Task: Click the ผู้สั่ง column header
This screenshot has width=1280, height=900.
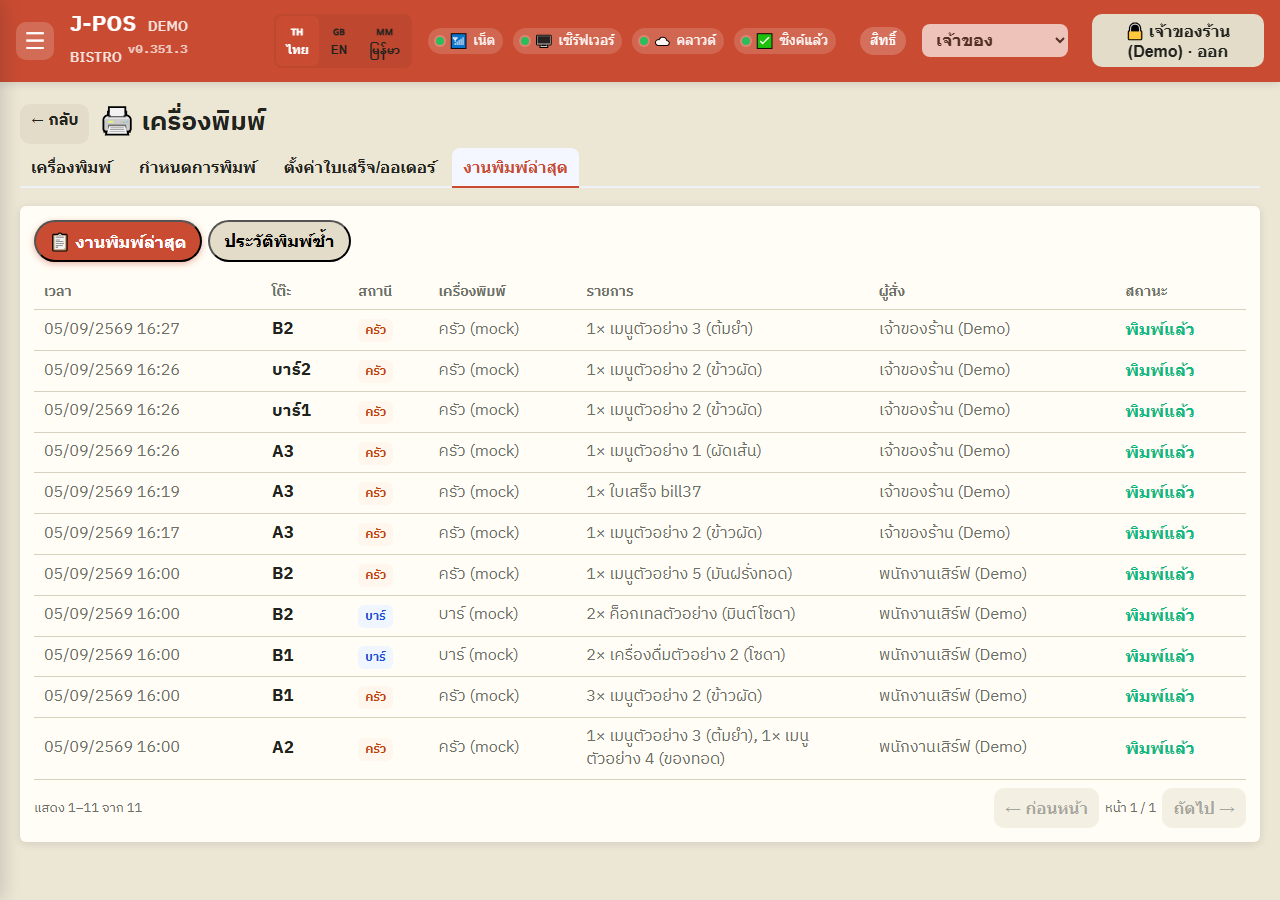Action: coord(892,291)
